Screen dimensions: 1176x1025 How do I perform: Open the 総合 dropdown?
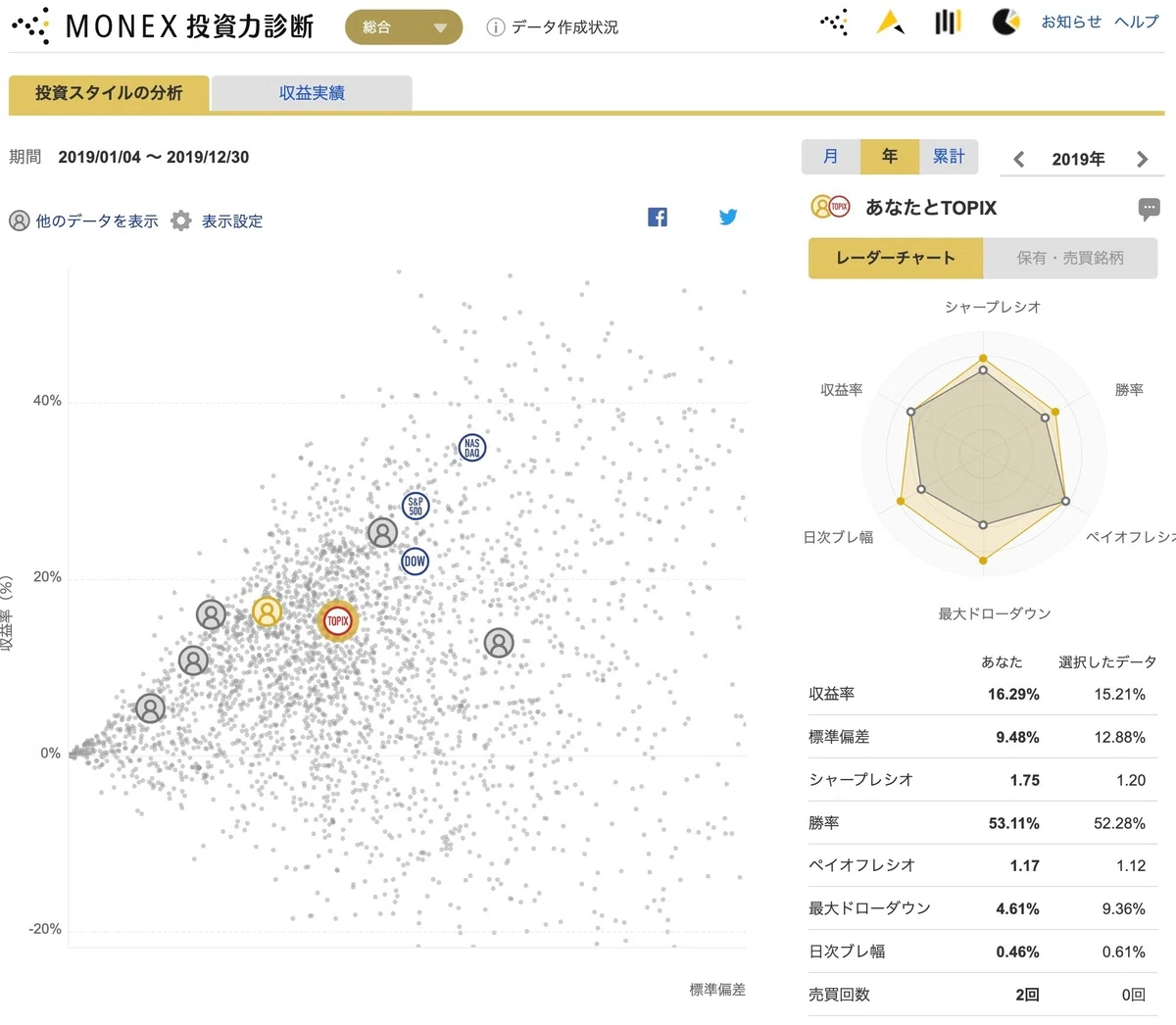(404, 27)
